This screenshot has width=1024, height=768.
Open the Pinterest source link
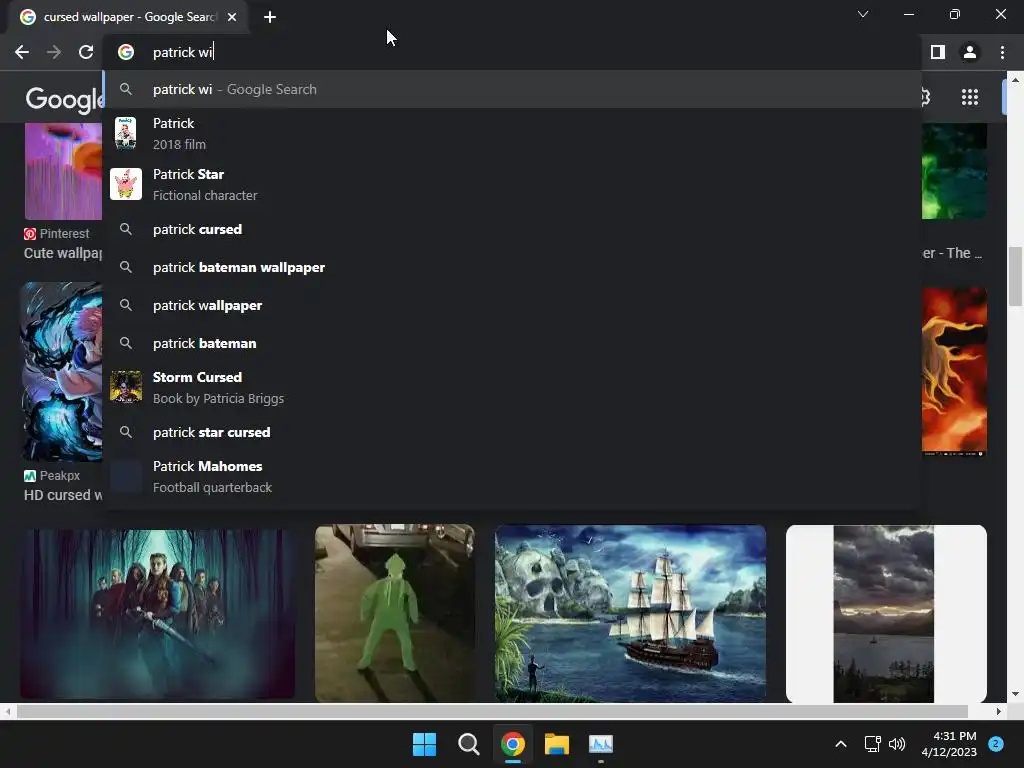pyautogui.click(x=57, y=234)
